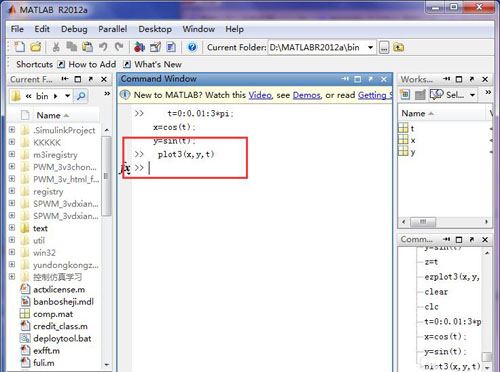Click the Undo arrow icon
This screenshot has width=500, height=372.
[x=103, y=47]
